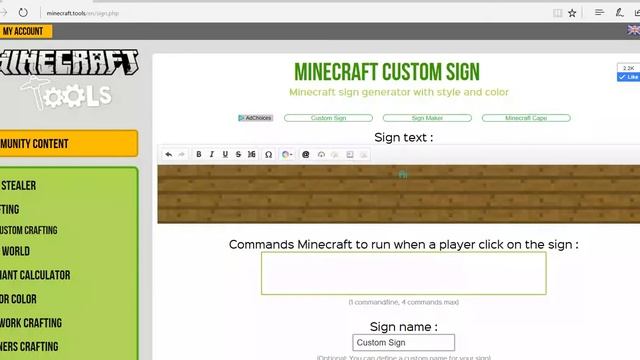Open the Minecraft Cape ad link
This screenshot has height=360, width=640.
pos(526,118)
